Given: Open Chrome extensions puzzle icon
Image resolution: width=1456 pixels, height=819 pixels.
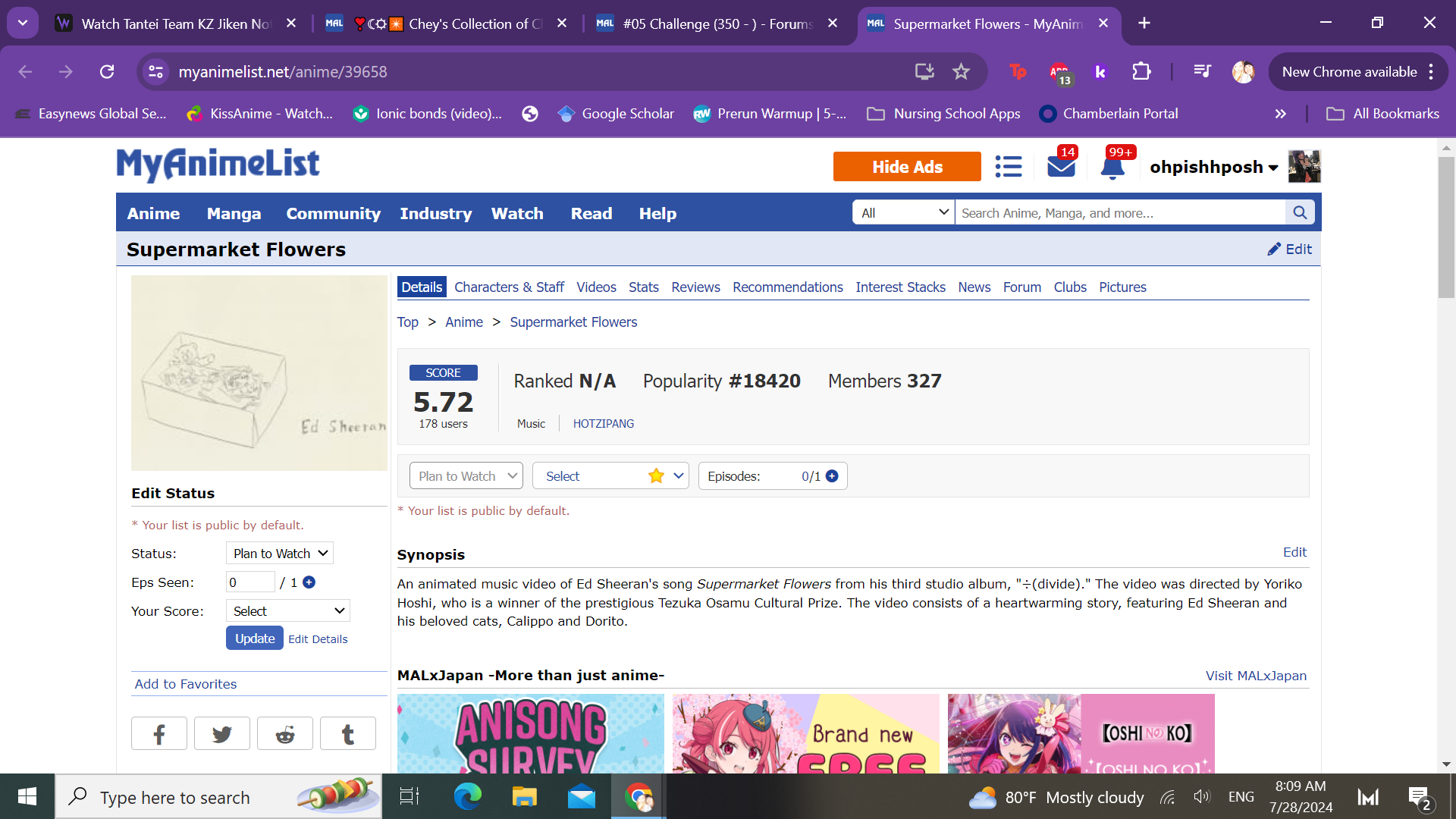Looking at the screenshot, I should click(1141, 72).
